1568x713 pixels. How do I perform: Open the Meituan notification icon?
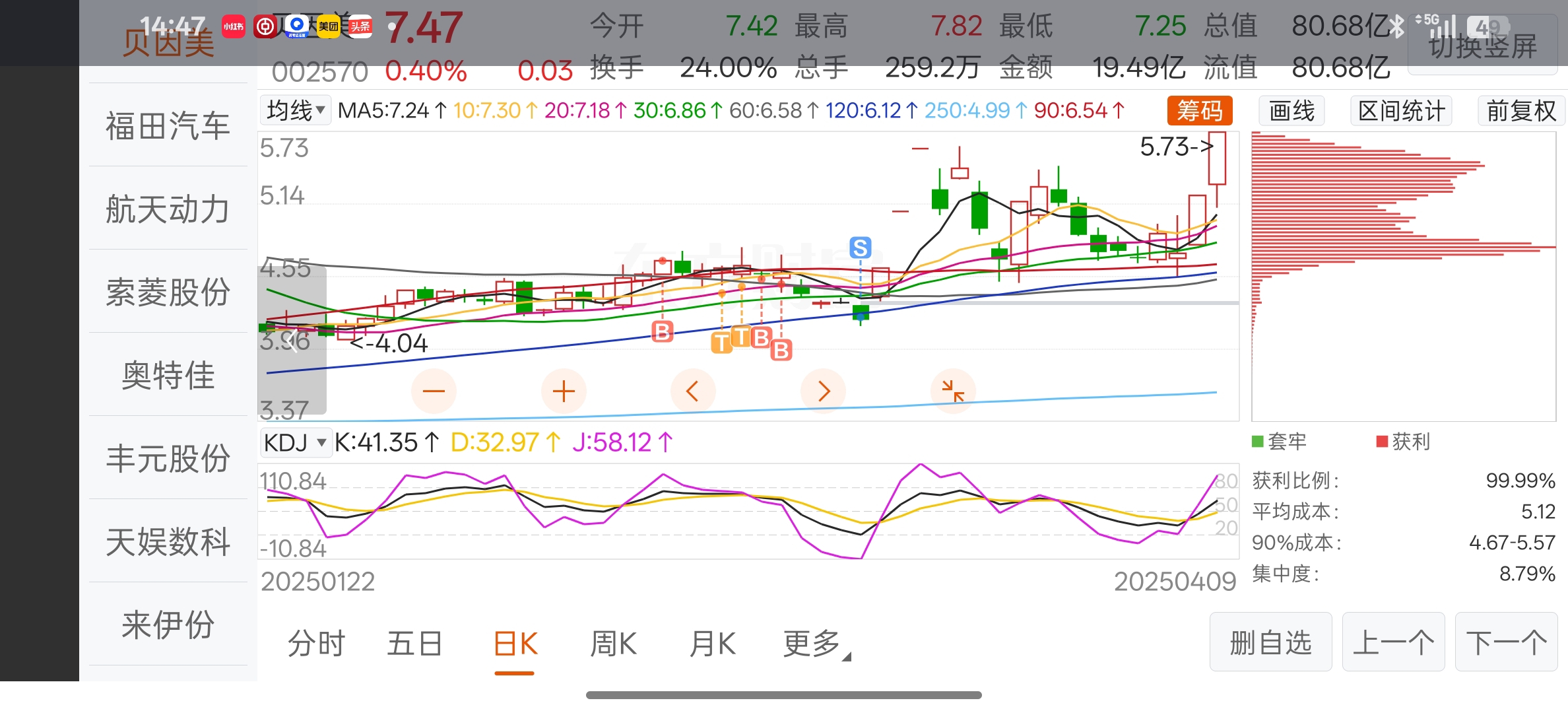click(328, 26)
